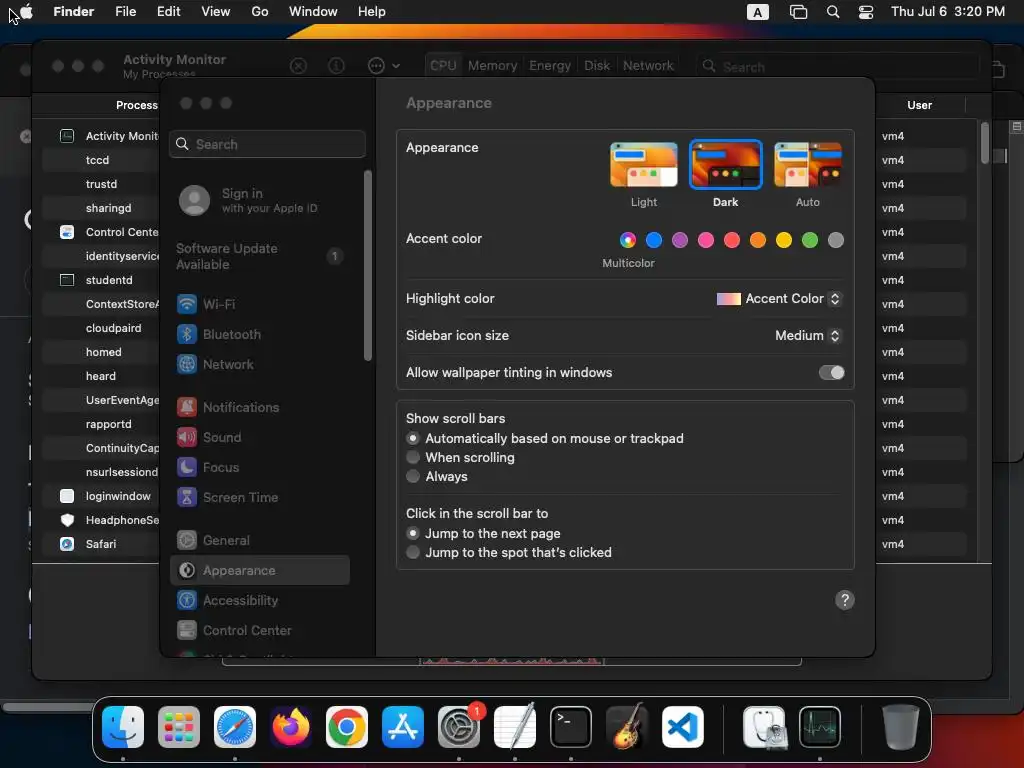
Task: Choose the Auto appearance thumbnail
Action: (x=808, y=165)
